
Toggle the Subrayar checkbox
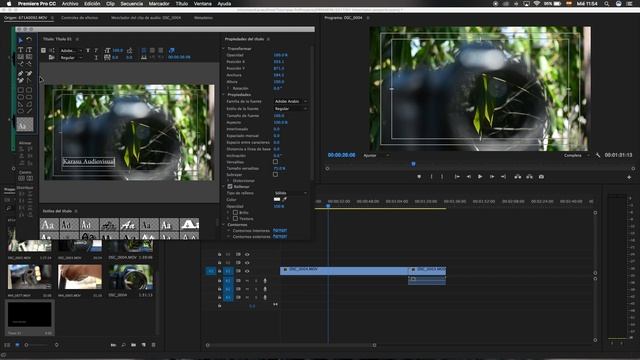pos(276,174)
